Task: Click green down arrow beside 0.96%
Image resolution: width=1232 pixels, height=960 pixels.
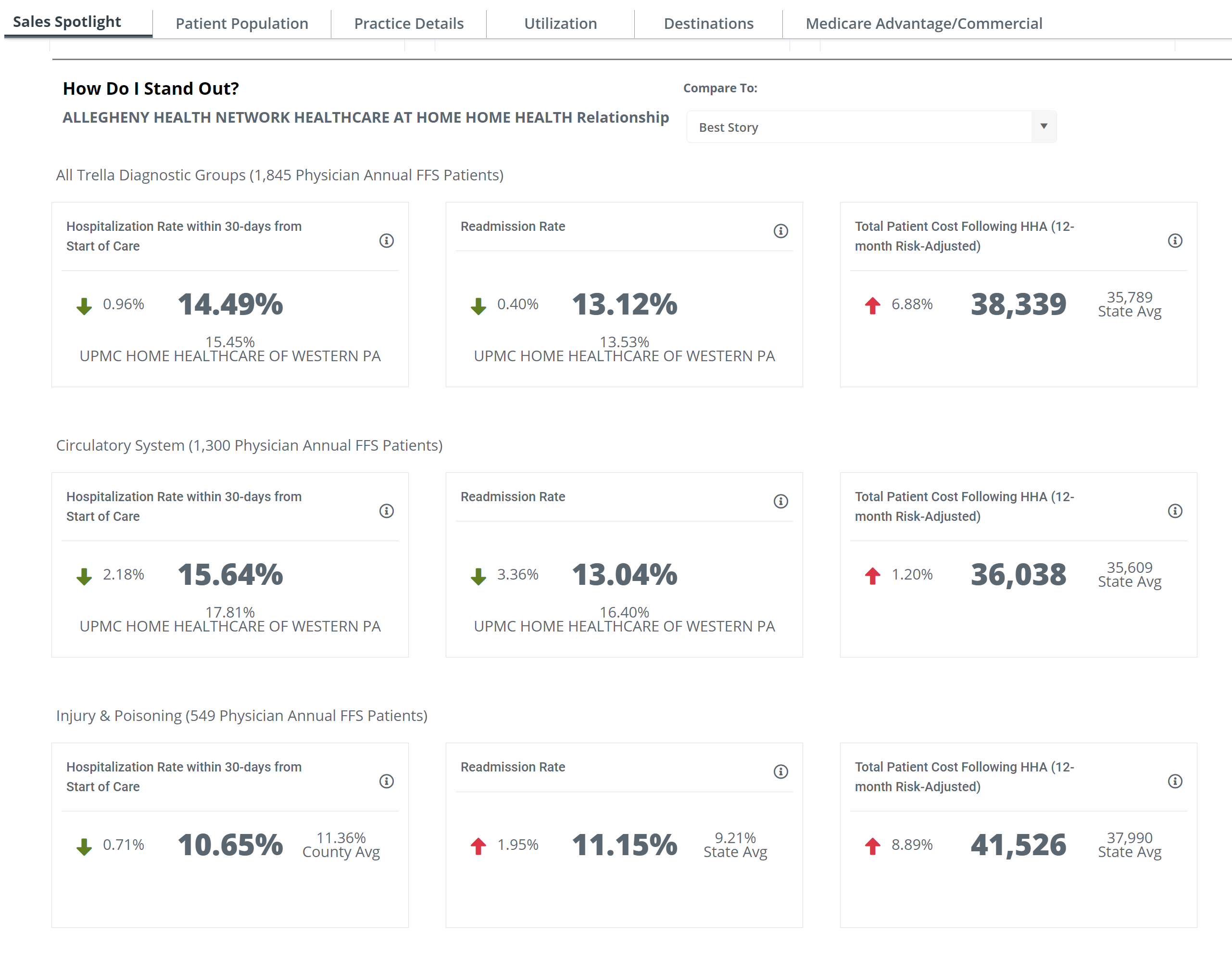Action: [84, 306]
